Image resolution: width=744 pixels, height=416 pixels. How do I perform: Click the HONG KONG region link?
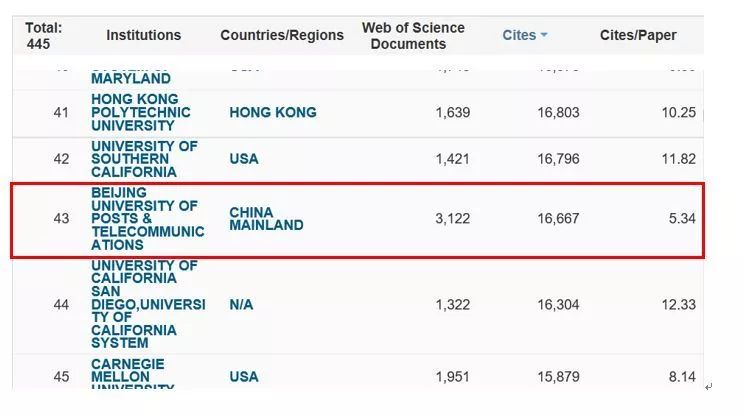coord(273,112)
